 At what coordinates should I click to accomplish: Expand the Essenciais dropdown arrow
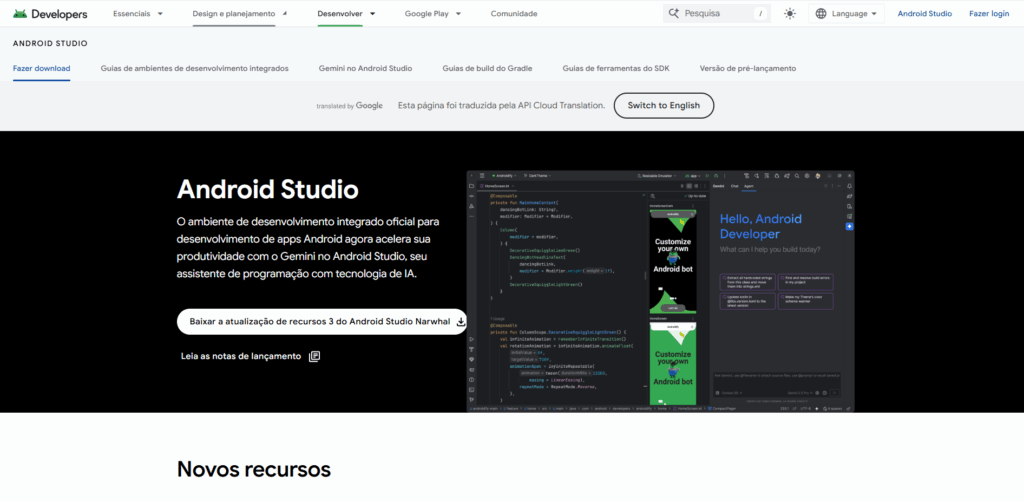point(160,13)
